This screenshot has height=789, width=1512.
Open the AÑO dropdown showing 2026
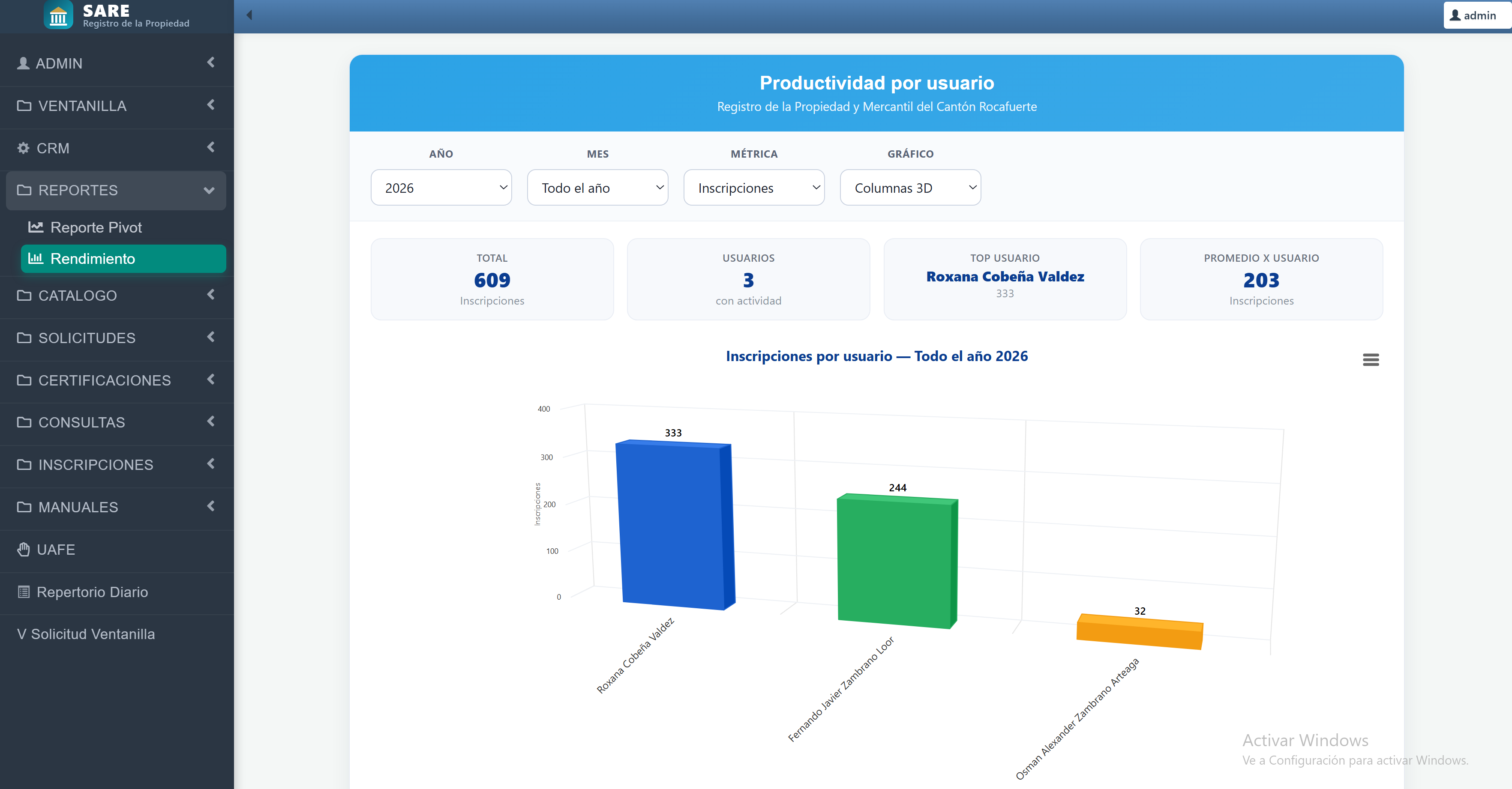[x=441, y=188]
